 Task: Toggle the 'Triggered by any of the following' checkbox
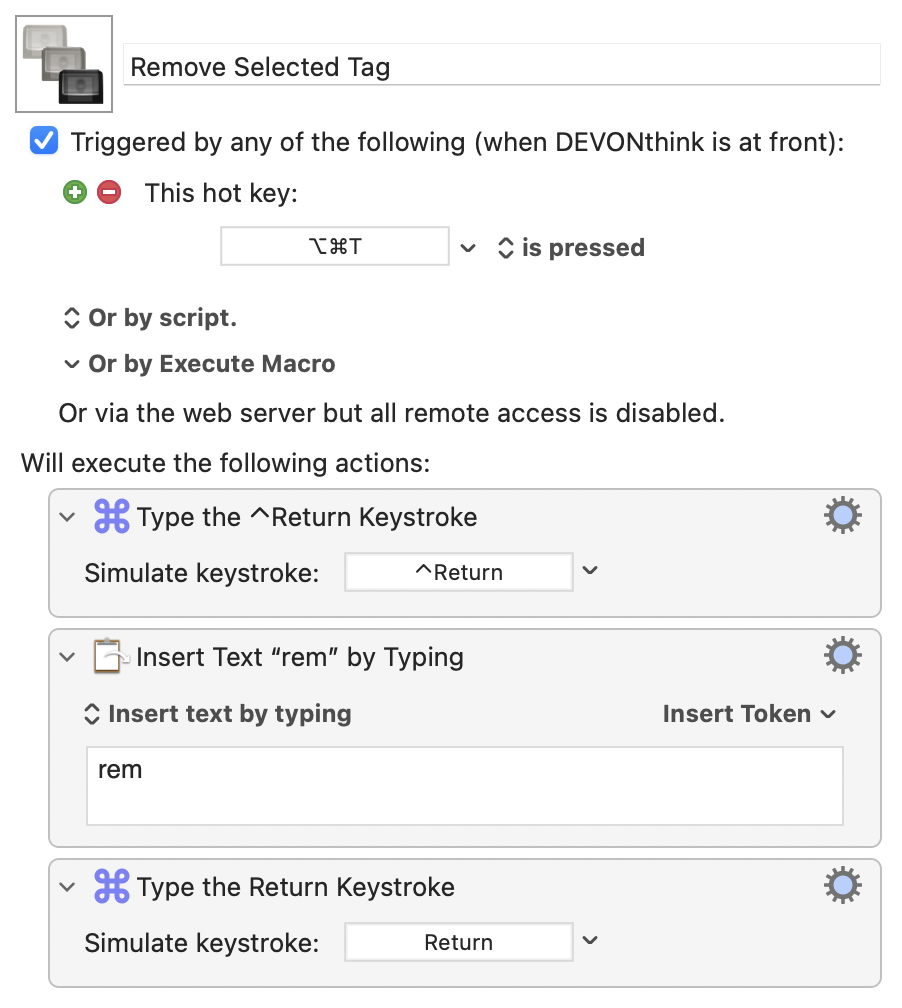pos(44,142)
